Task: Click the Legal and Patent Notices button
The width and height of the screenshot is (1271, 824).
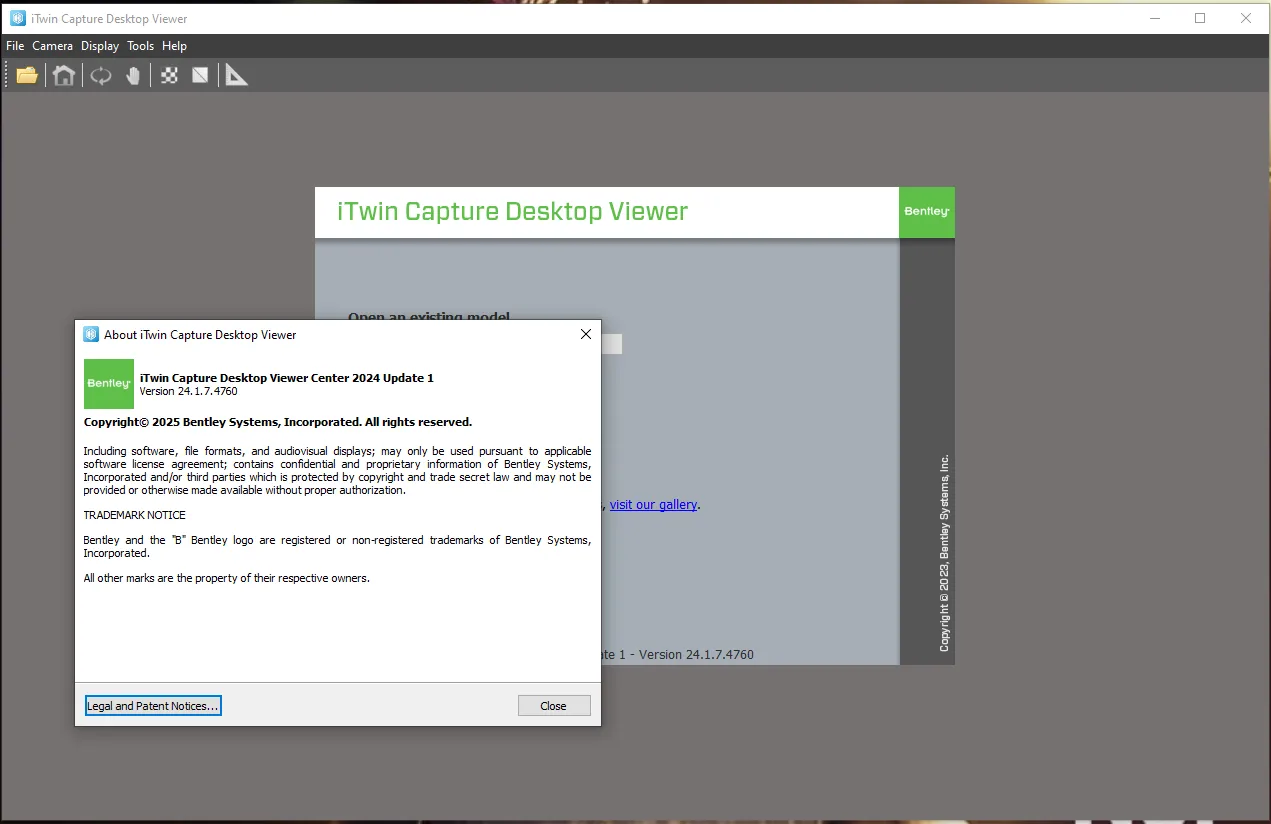Action: tap(153, 706)
